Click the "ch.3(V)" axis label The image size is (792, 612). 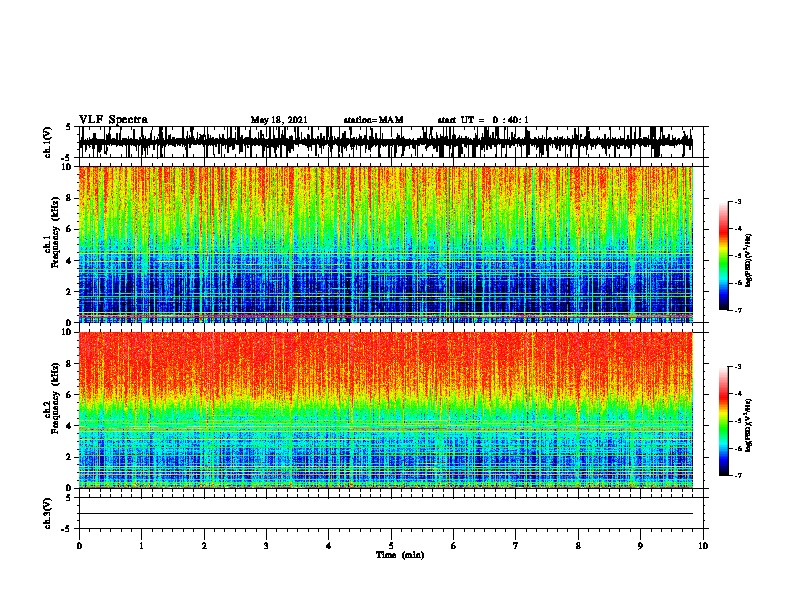pos(48,513)
